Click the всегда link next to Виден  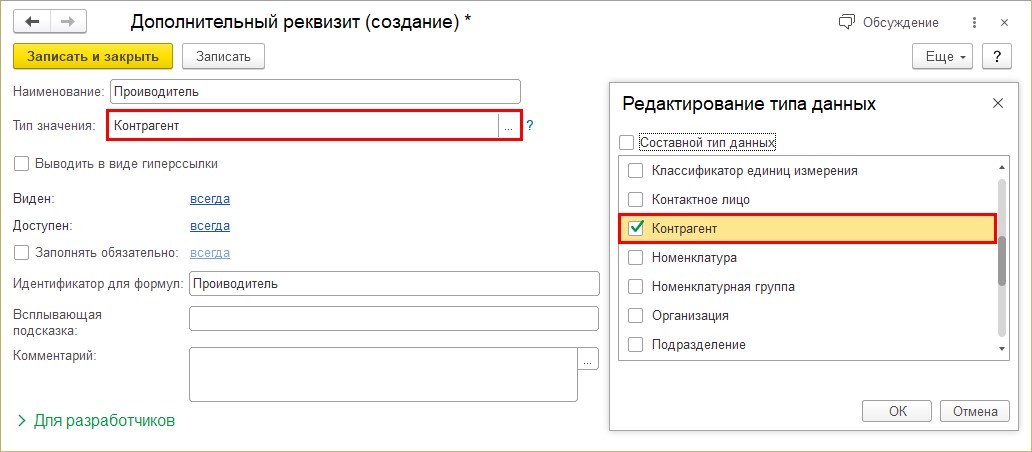point(210,199)
